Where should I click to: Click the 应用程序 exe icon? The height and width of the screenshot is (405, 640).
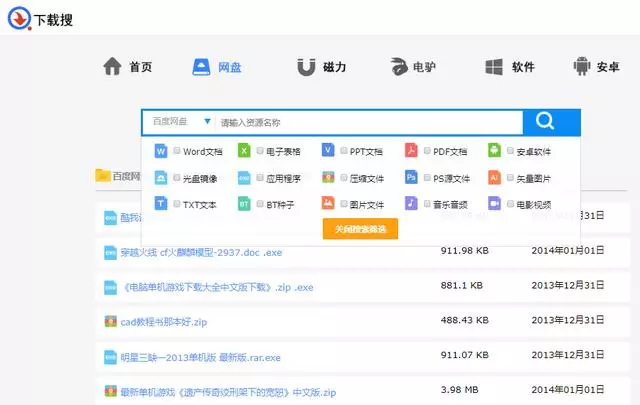tap(244, 178)
